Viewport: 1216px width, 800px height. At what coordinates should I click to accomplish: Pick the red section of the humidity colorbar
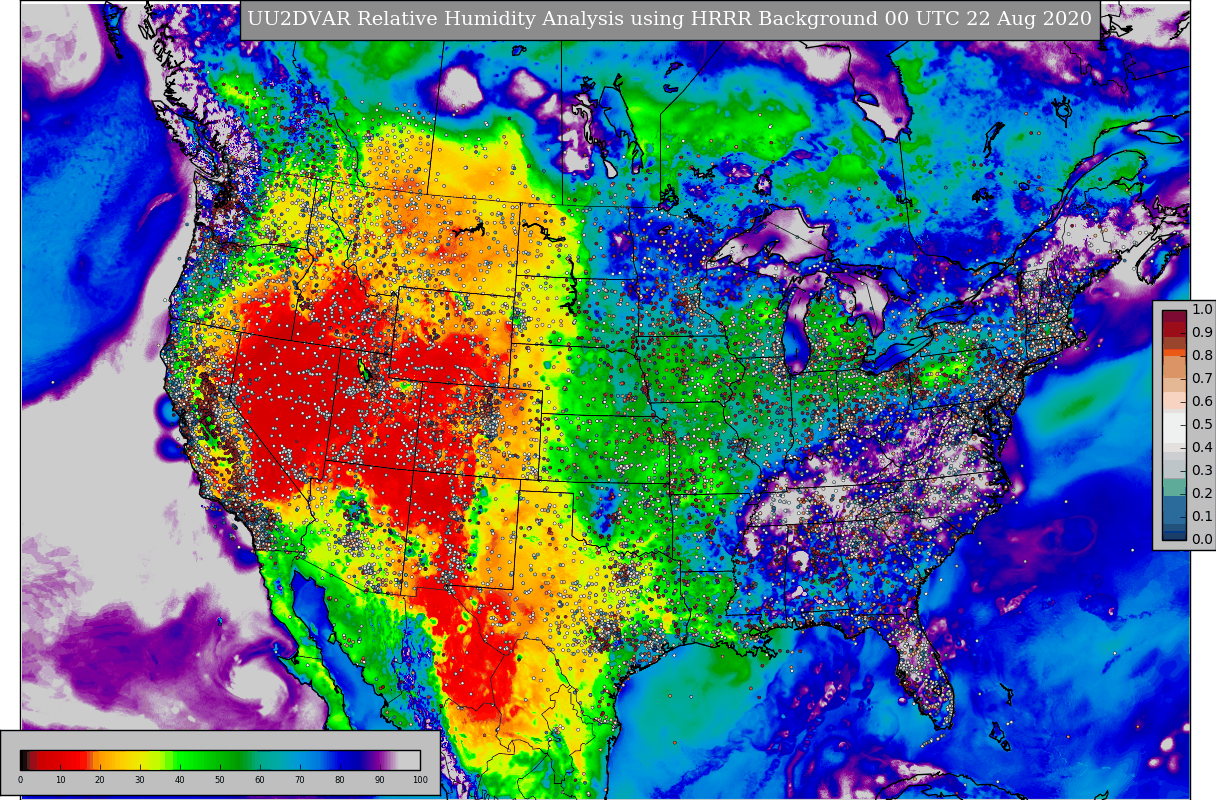pyautogui.click(x=60, y=760)
